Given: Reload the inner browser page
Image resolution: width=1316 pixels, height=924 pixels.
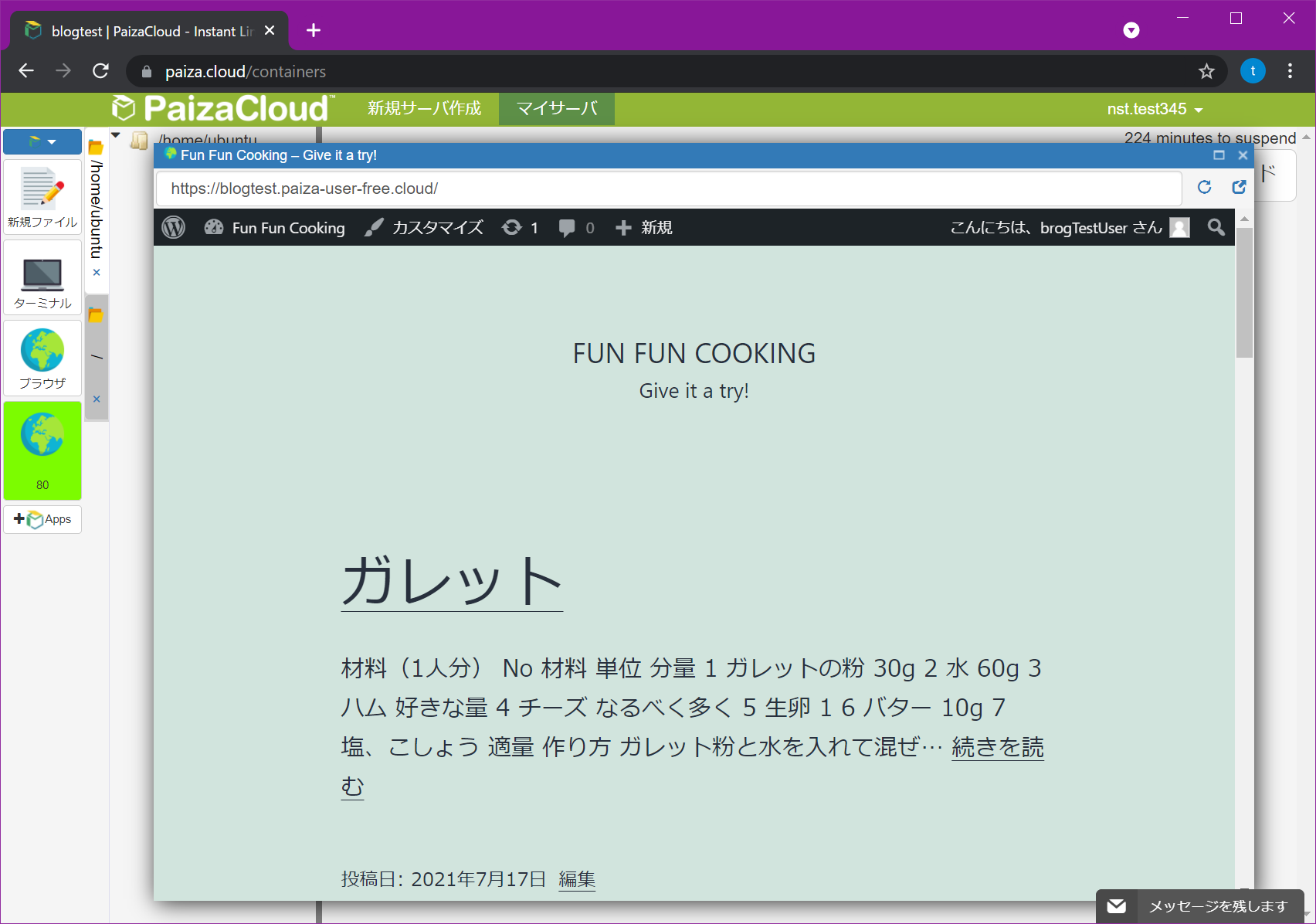Looking at the screenshot, I should [1204, 188].
